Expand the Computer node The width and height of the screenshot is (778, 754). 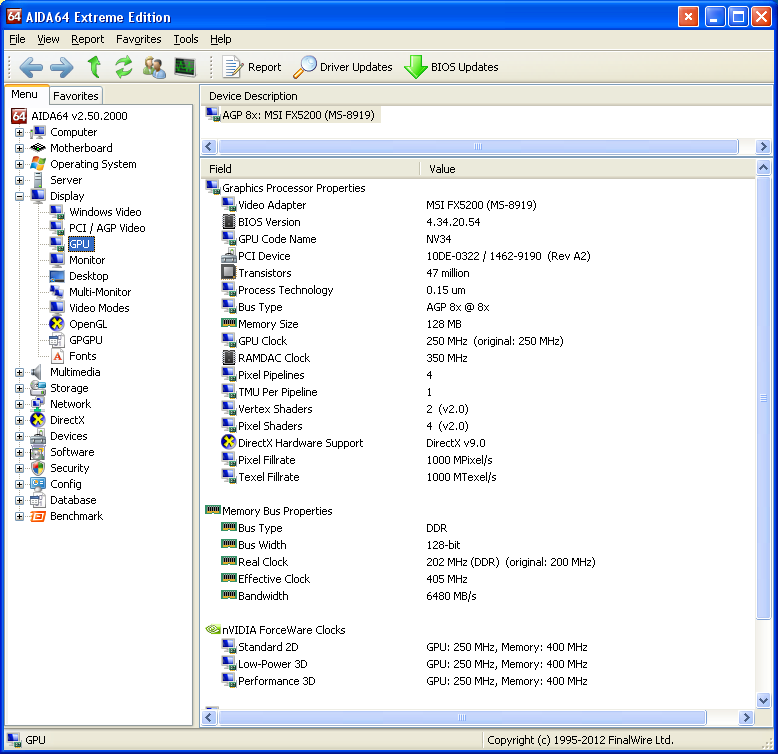tap(19, 132)
